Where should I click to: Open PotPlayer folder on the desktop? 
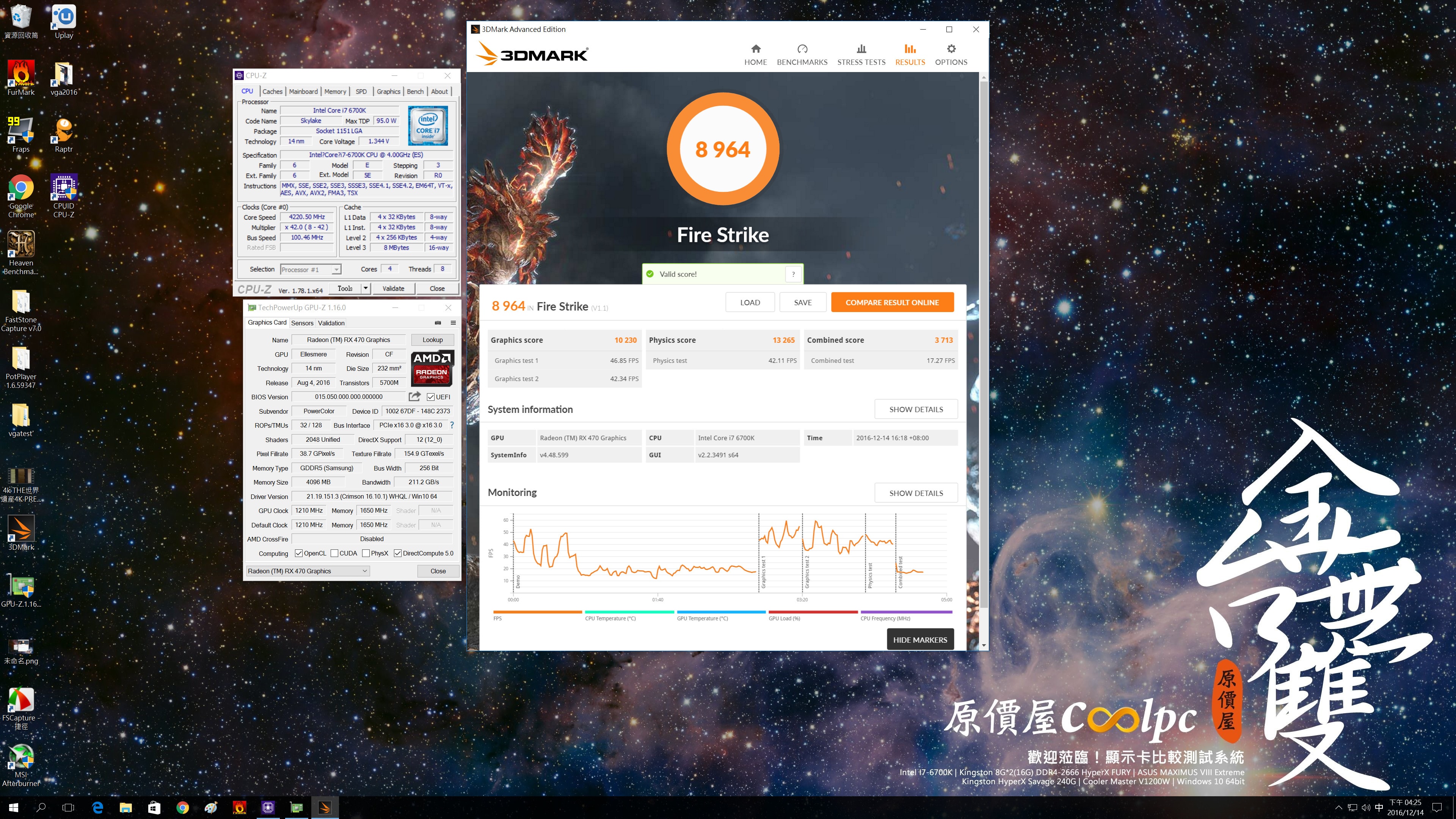pyautogui.click(x=21, y=367)
